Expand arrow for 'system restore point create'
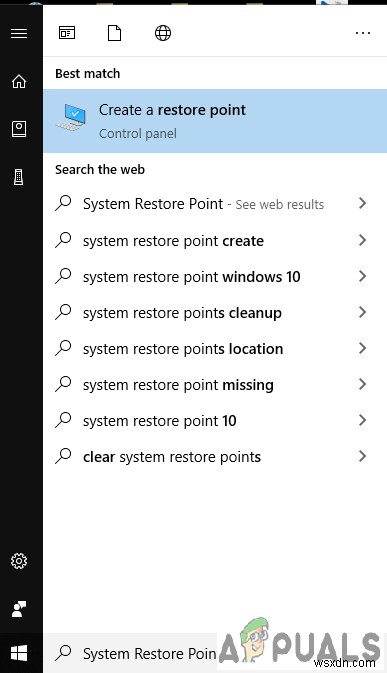Viewport: 387px width, 673px height. point(363,240)
